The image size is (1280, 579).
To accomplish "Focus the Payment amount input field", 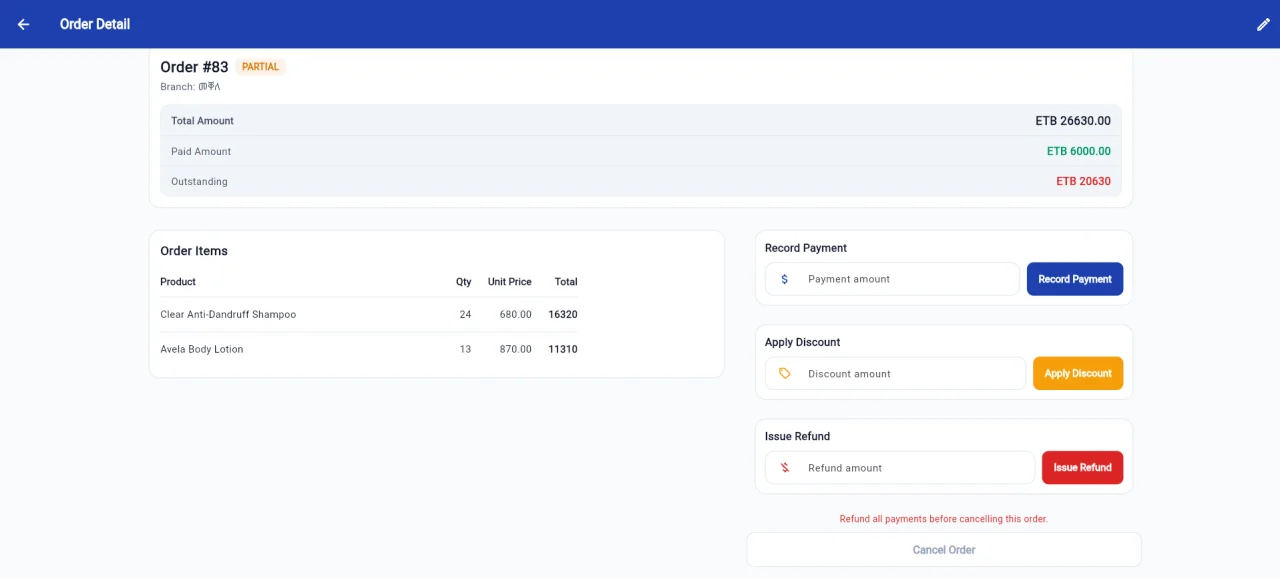I will click(x=892, y=279).
